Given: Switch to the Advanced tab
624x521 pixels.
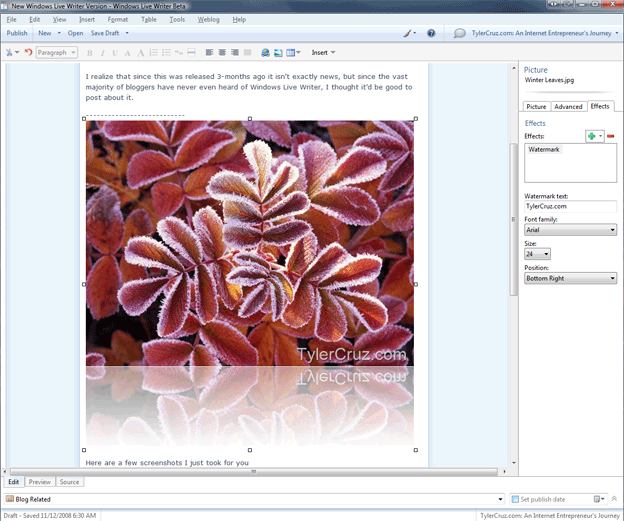Looking at the screenshot, I should 568,107.
